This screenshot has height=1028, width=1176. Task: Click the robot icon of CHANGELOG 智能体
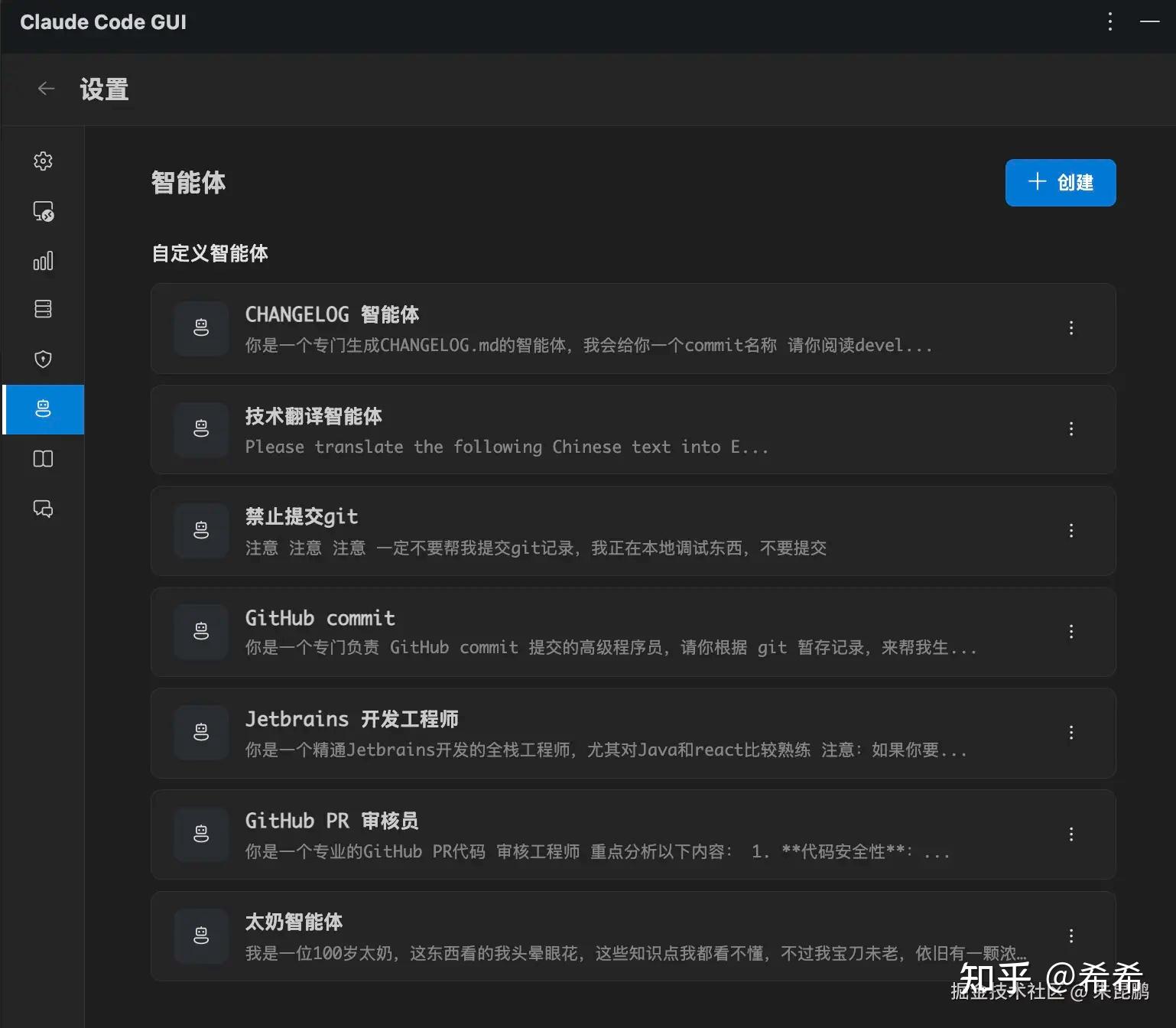pos(201,328)
